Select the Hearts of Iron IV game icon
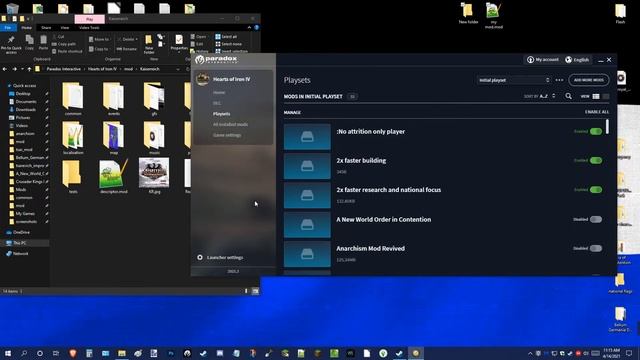Viewport: 640px width, 360px height. pos(203,79)
